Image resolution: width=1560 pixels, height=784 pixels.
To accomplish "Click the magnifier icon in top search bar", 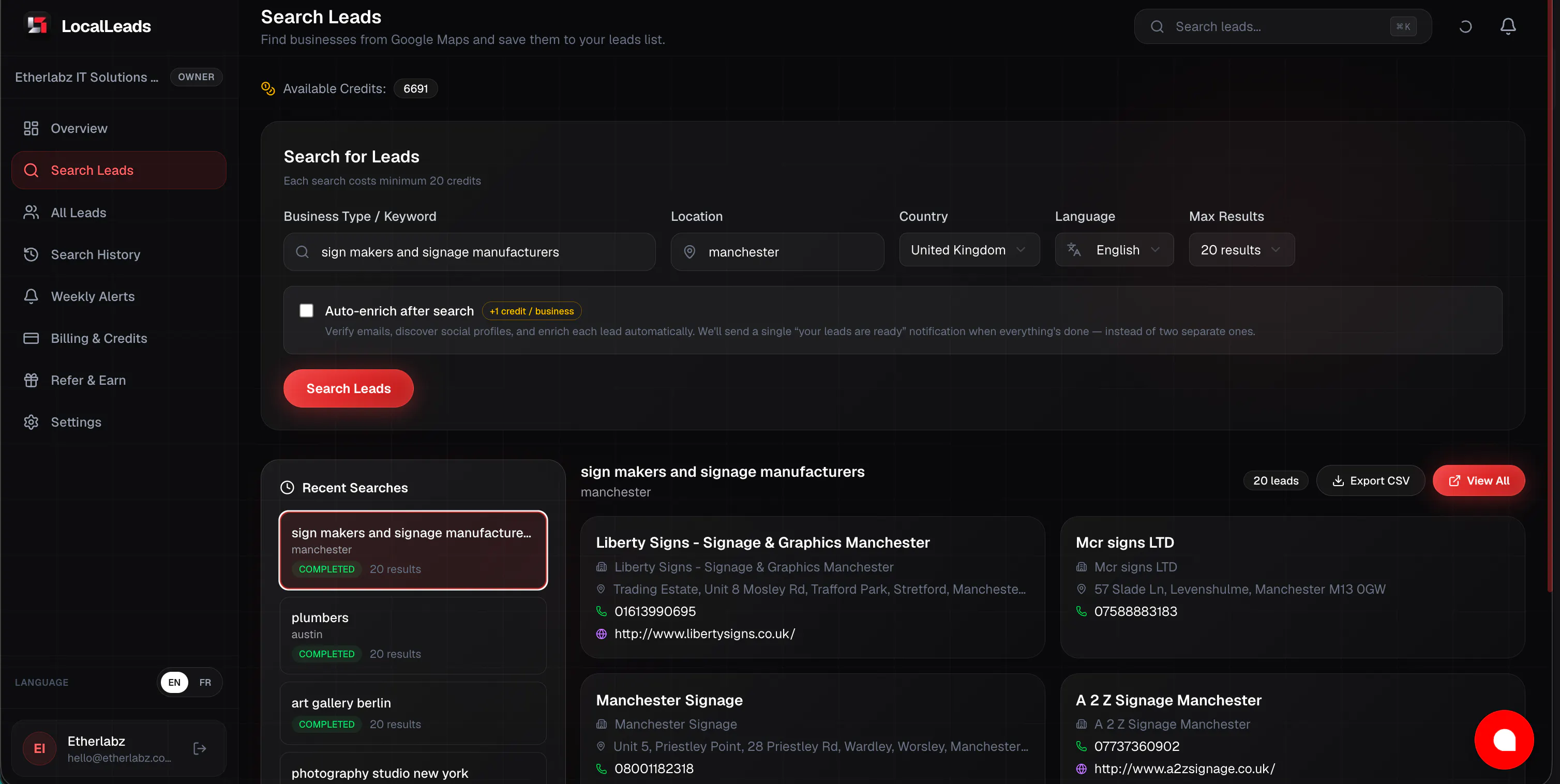I will [x=1157, y=27].
